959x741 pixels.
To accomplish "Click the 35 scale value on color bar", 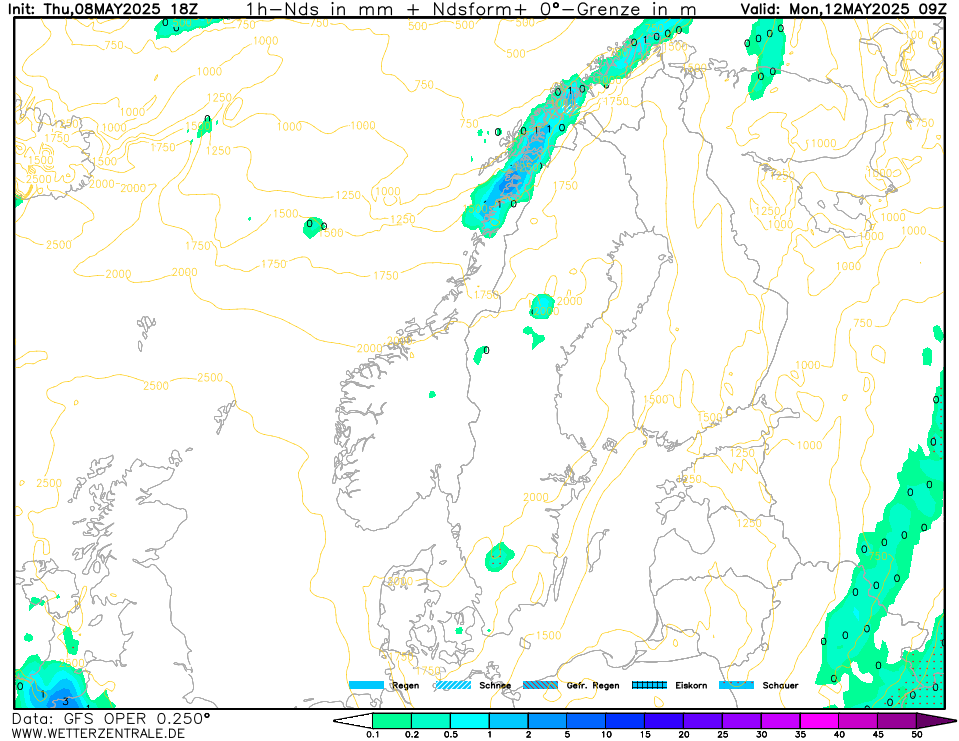I will (800, 734).
